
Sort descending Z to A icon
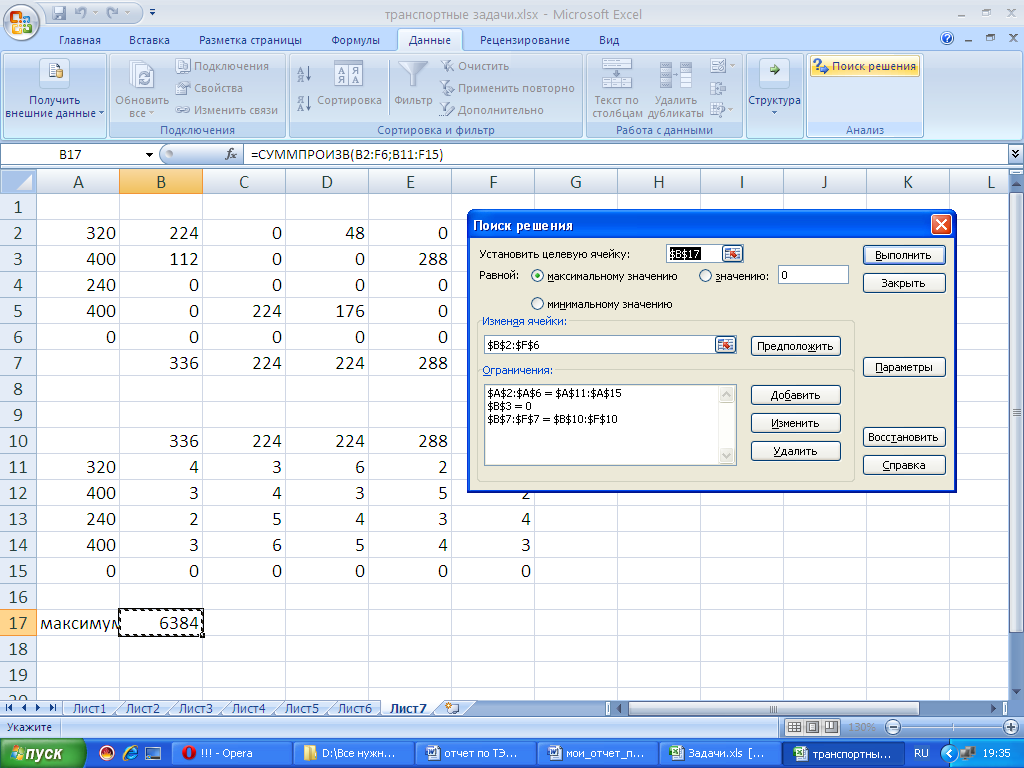coord(304,103)
